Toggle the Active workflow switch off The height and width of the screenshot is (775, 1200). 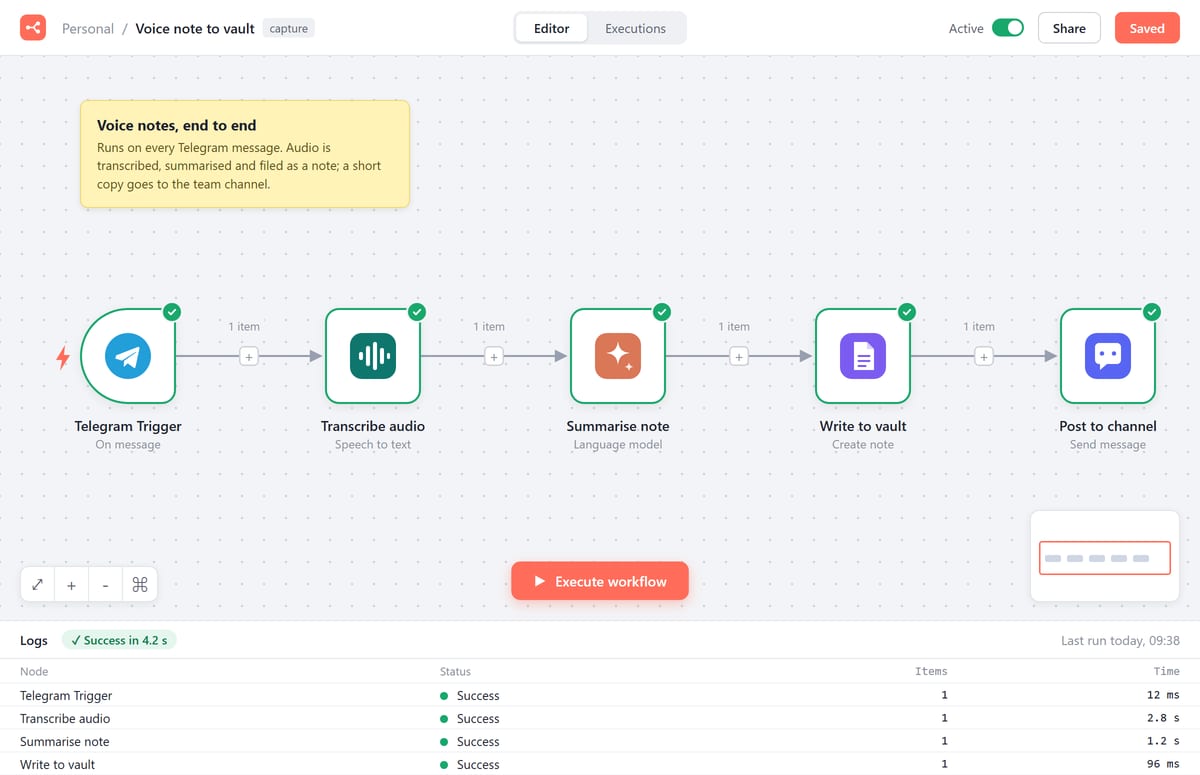tap(1008, 28)
